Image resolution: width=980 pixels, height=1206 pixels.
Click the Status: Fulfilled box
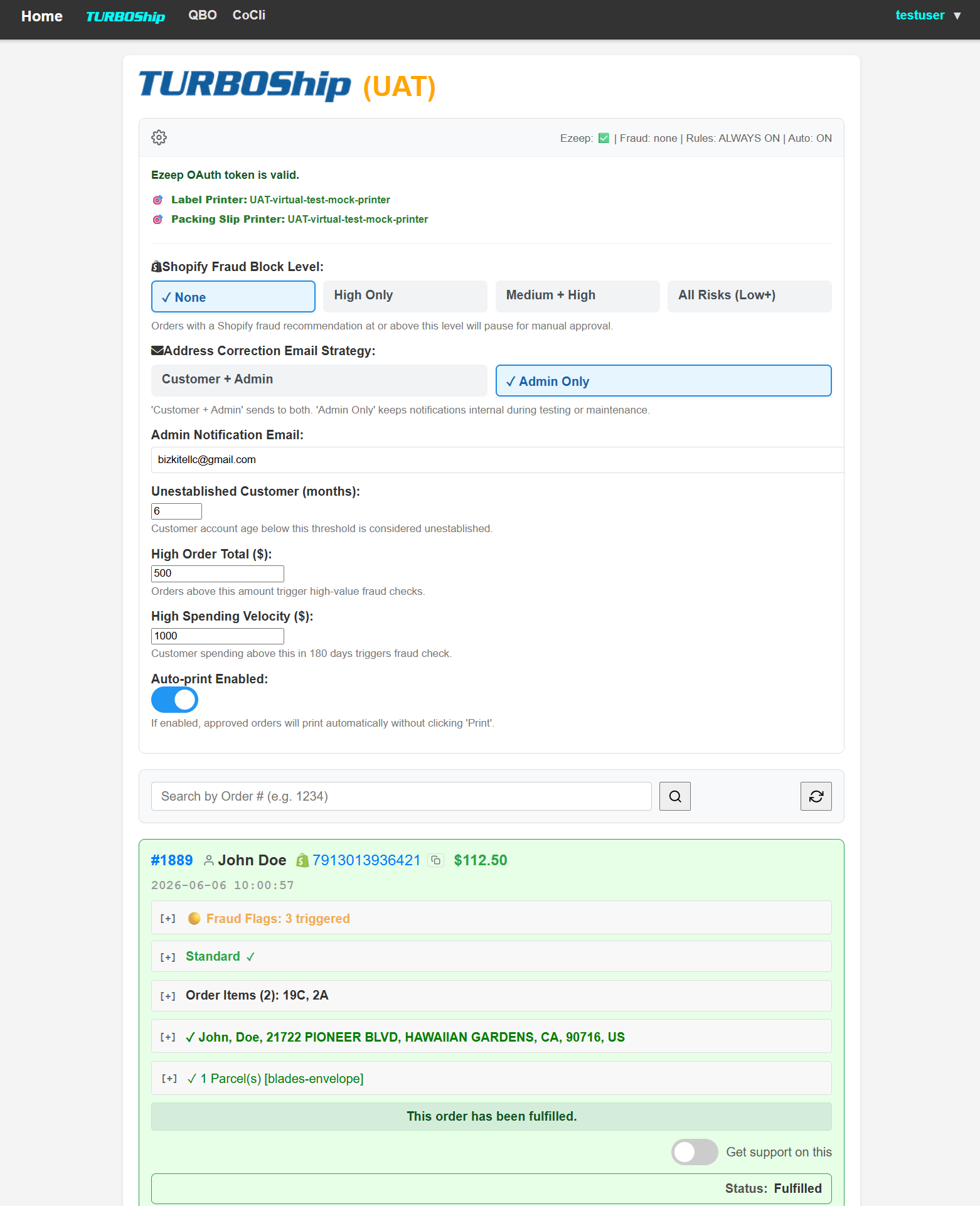pos(491,1188)
